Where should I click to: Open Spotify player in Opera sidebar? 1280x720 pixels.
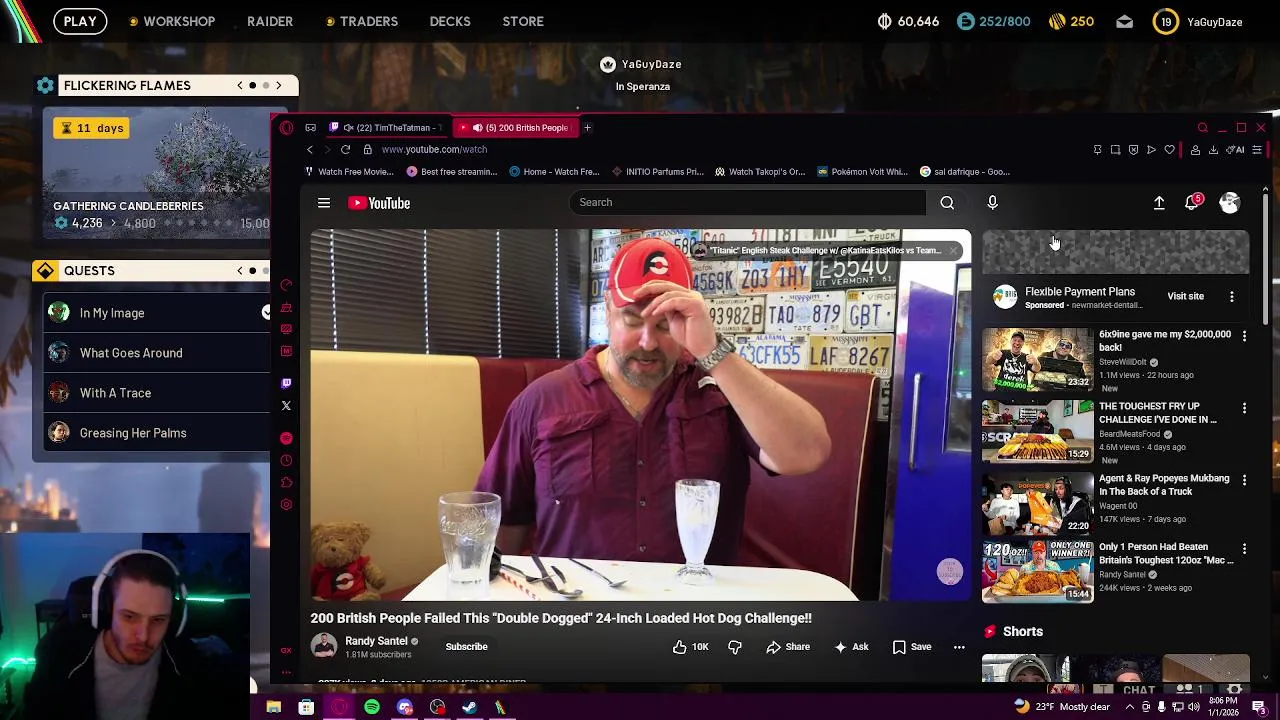pos(286,438)
